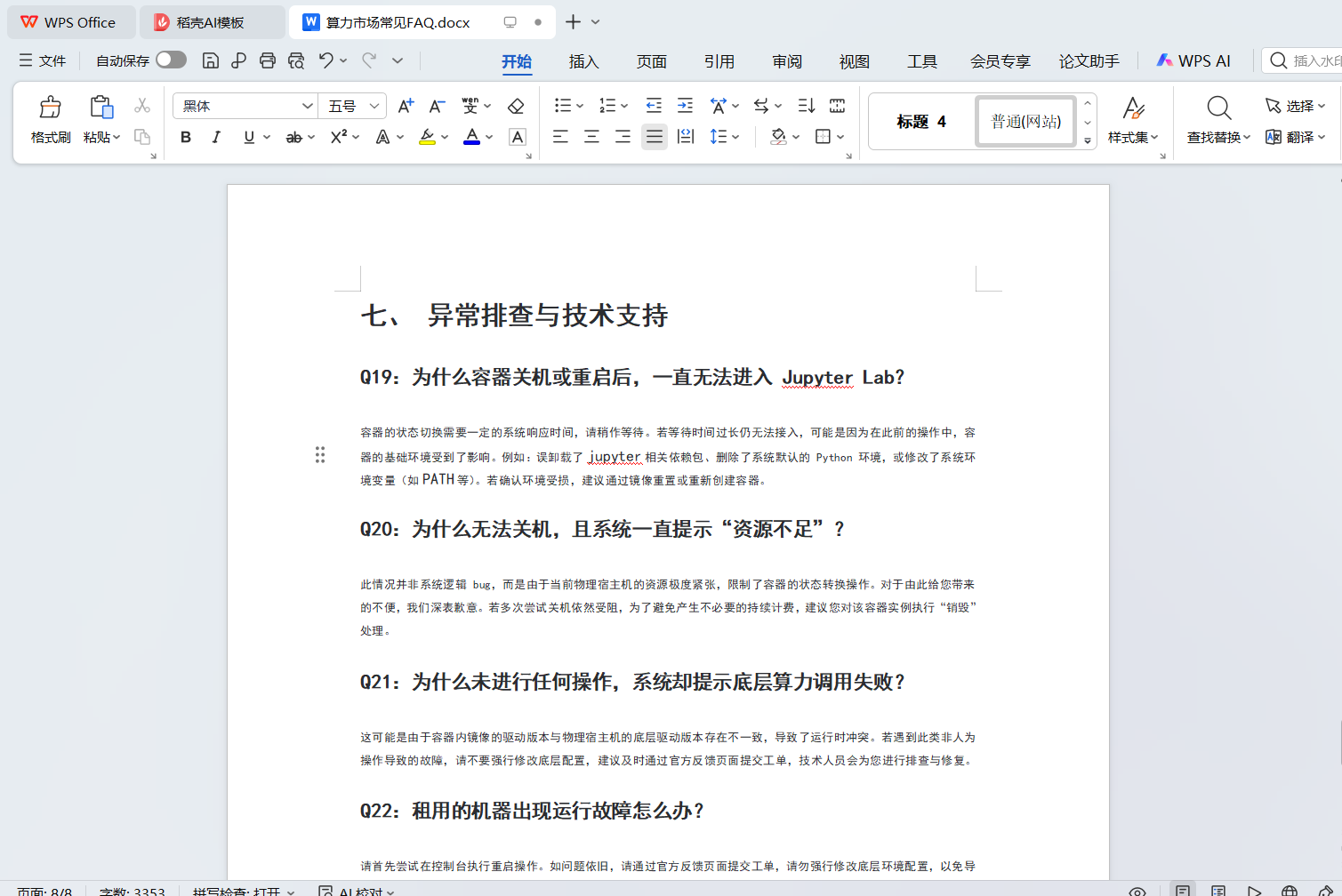Viewport: 1342px width, 896px height.
Task: Align text left
Action: click(x=560, y=137)
